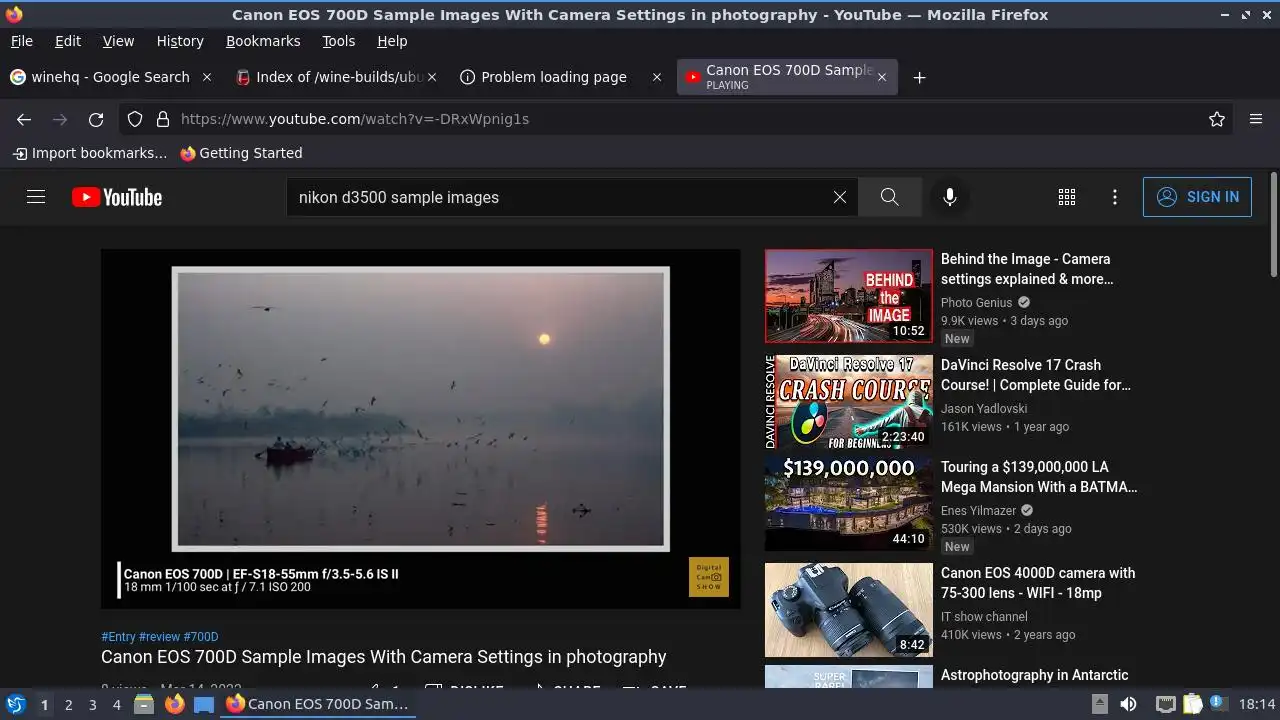Open title 'DaVinci Resolve 17 Crash Course!'
The image size is (1280, 720).
click(1036, 375)
